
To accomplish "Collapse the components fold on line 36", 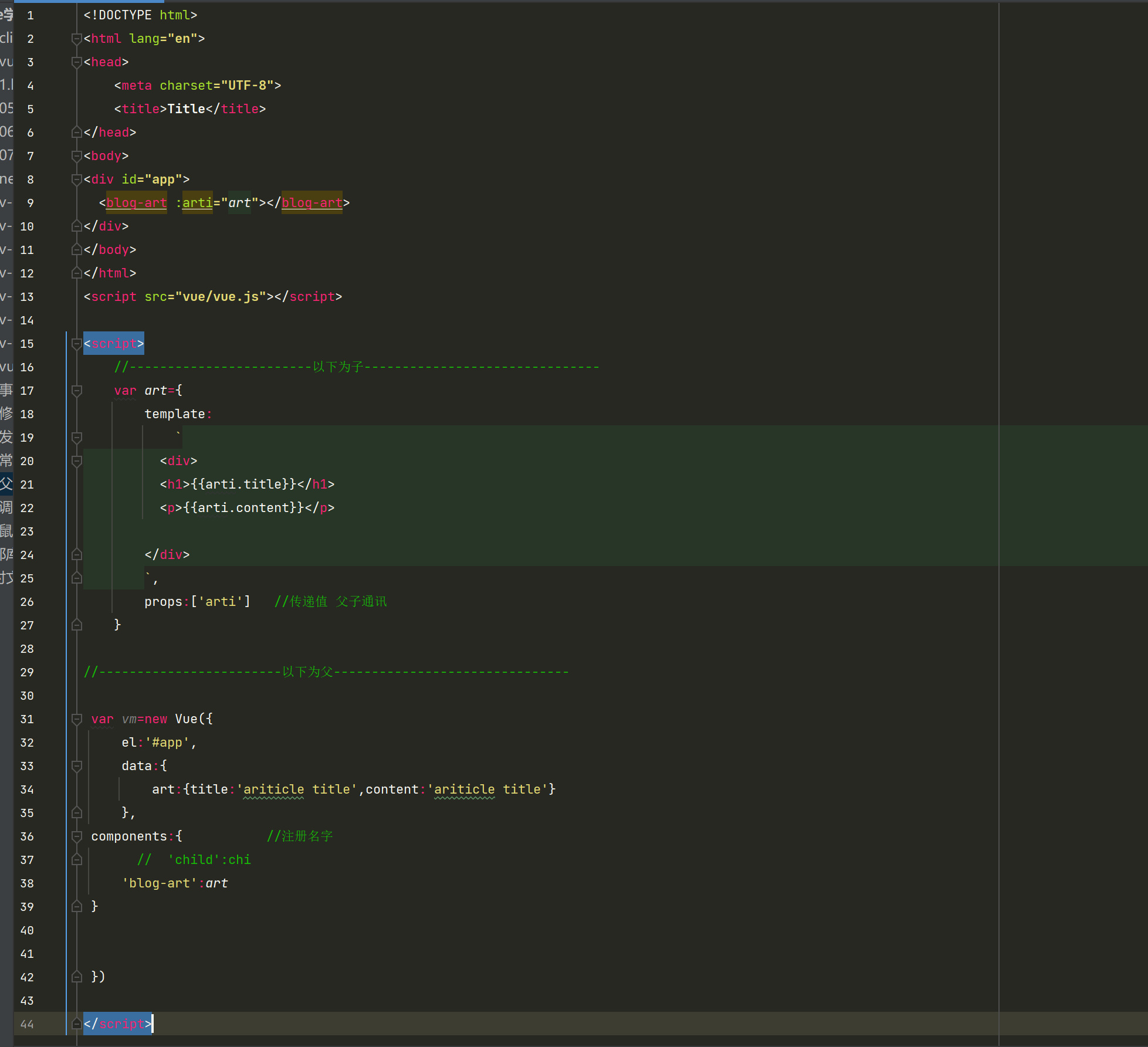I will (x=76, y=836).
